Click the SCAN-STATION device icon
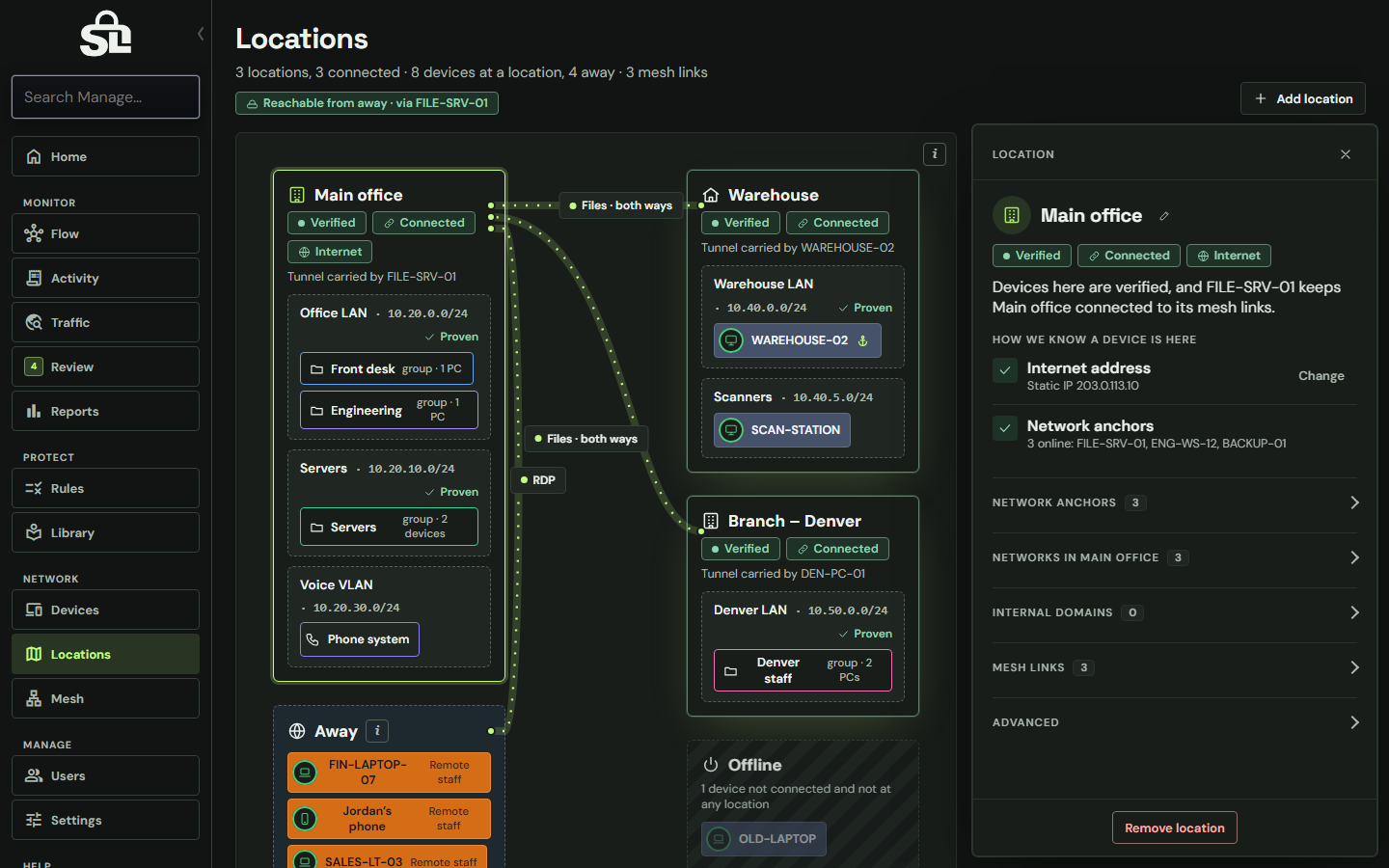 (x=731, y=430)
